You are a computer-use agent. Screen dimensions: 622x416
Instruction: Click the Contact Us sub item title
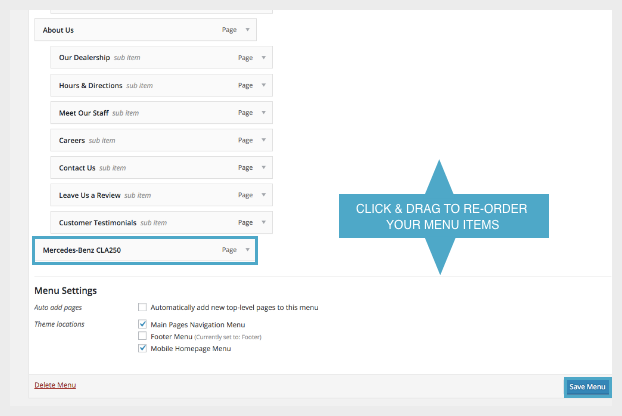coord(79,168)
